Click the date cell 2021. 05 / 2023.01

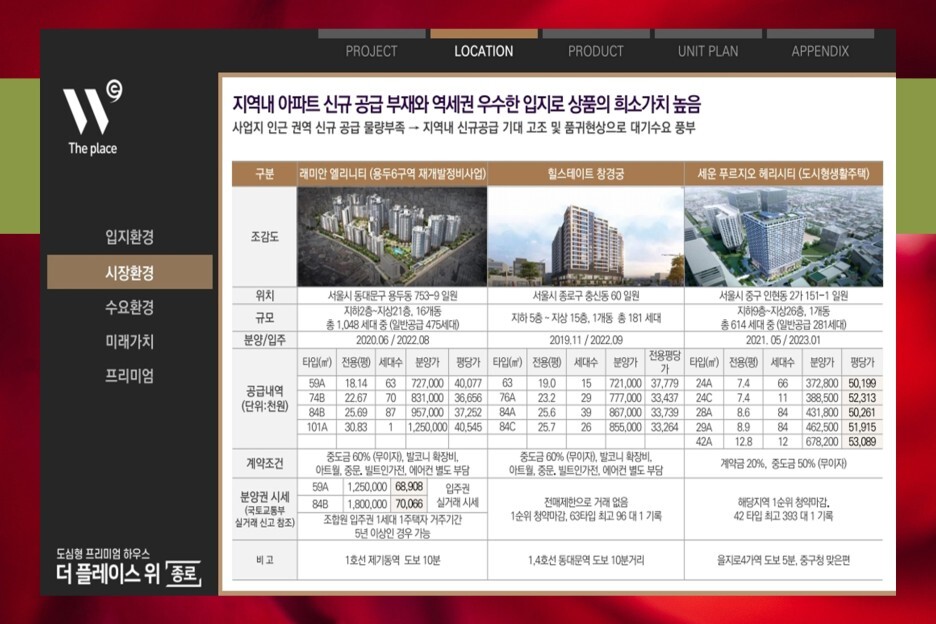coord(783,340)
